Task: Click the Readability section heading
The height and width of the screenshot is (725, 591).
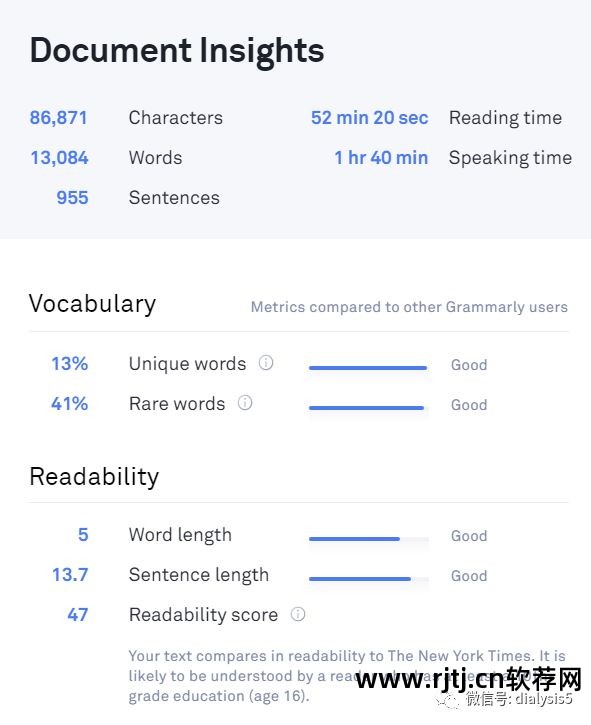Action: tap(94, 477)
